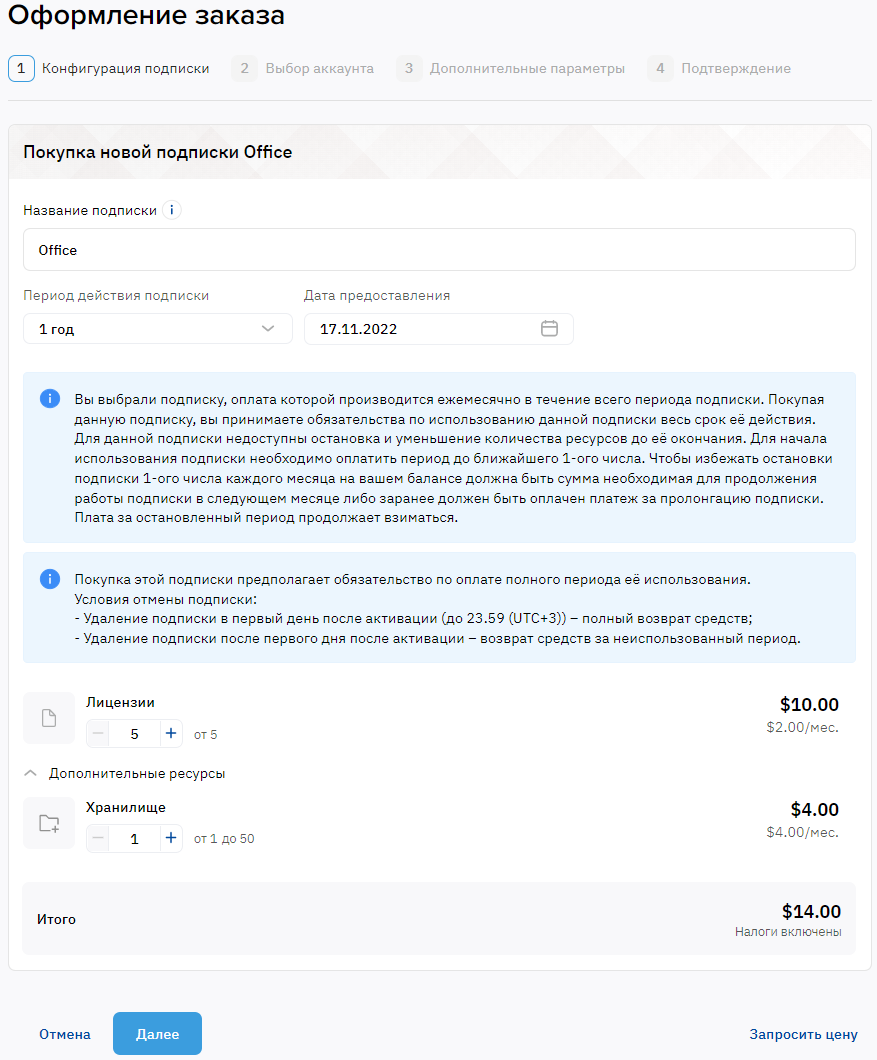Click Запросить цену link

[x=803, y=1034]
